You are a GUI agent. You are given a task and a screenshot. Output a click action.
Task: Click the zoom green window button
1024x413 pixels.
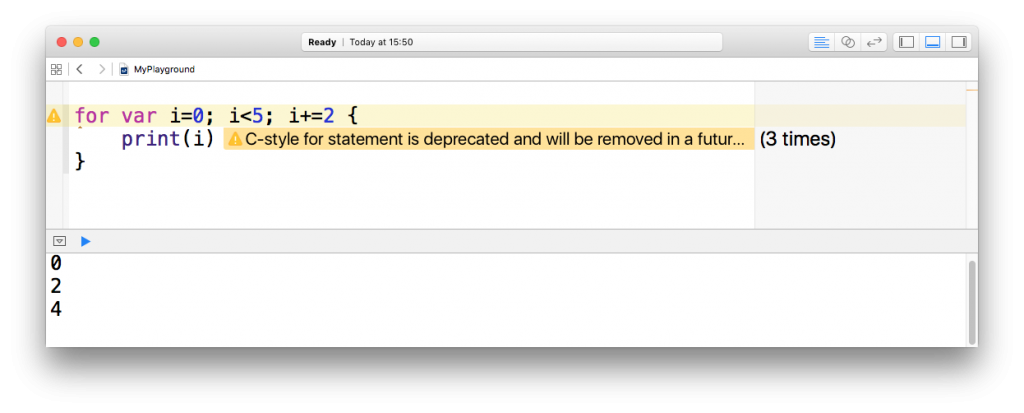pos(95,42)
